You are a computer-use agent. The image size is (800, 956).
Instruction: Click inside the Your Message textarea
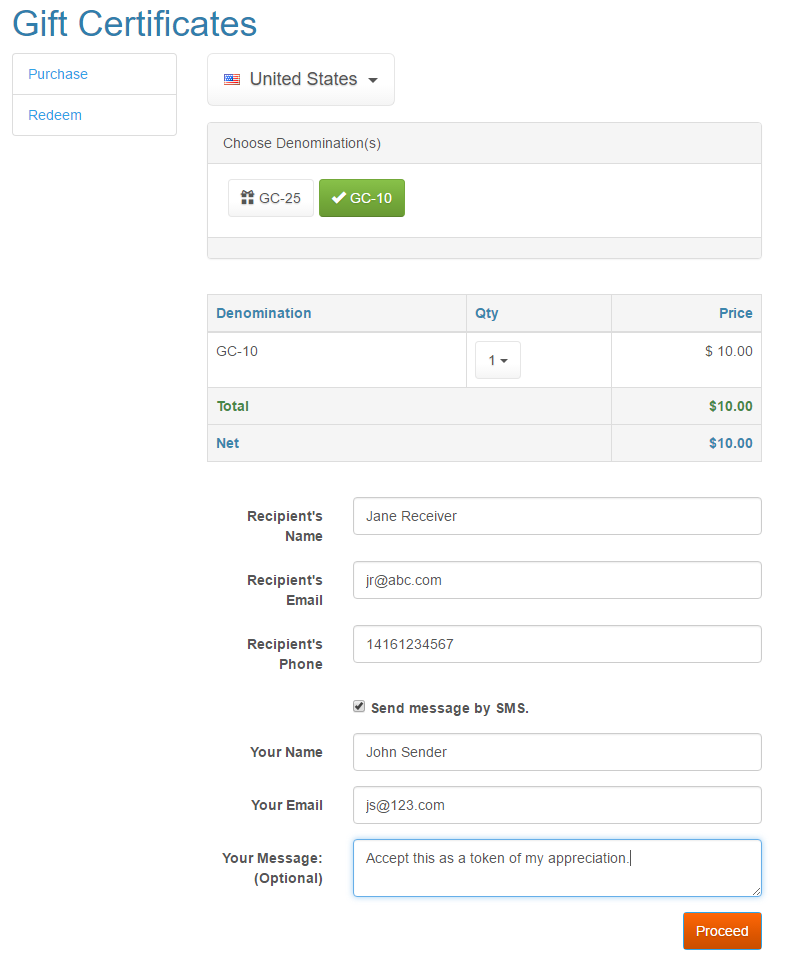[557, 868]
